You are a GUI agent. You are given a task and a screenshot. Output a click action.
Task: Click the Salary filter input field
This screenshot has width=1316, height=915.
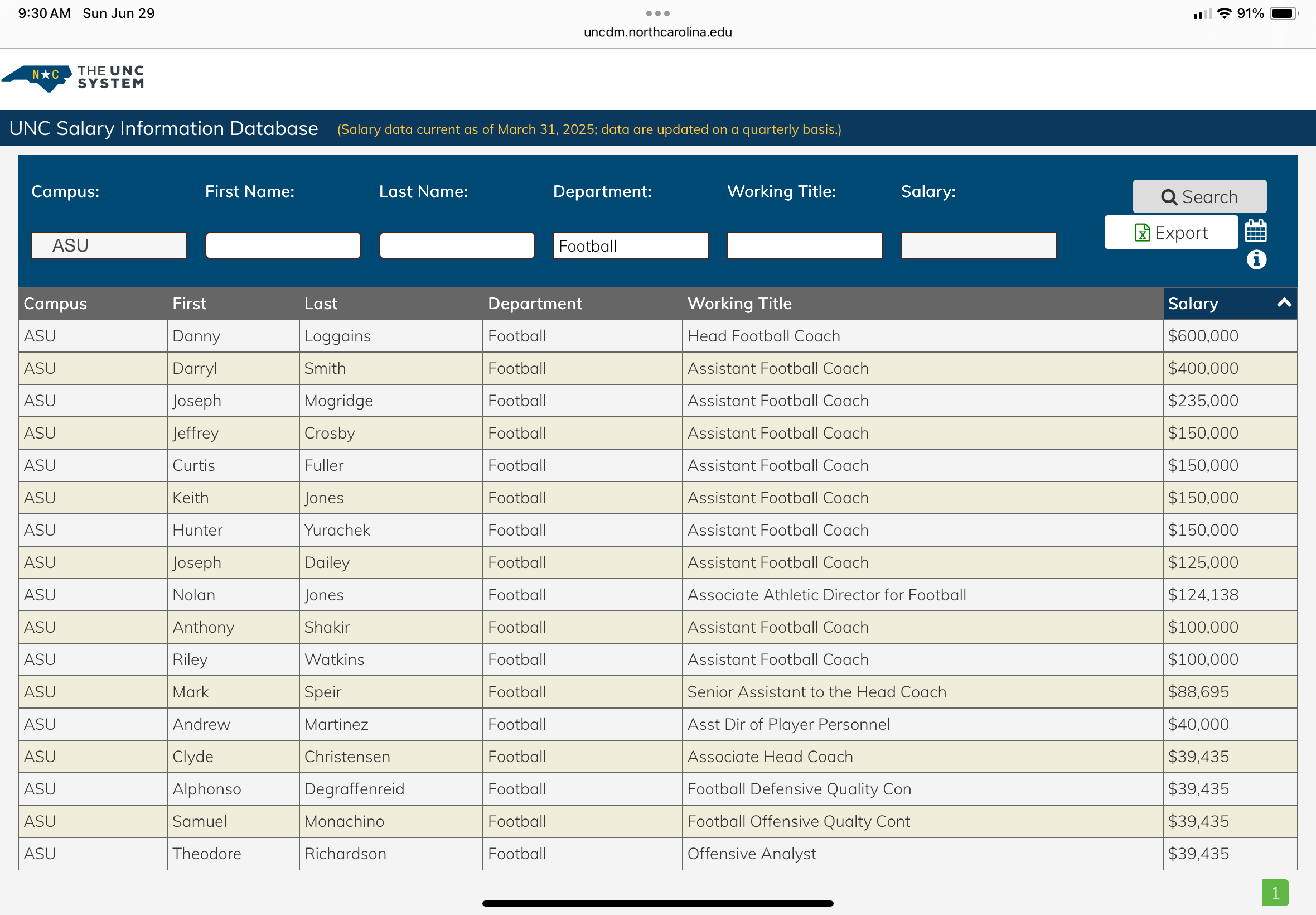(x=979, y=245)
